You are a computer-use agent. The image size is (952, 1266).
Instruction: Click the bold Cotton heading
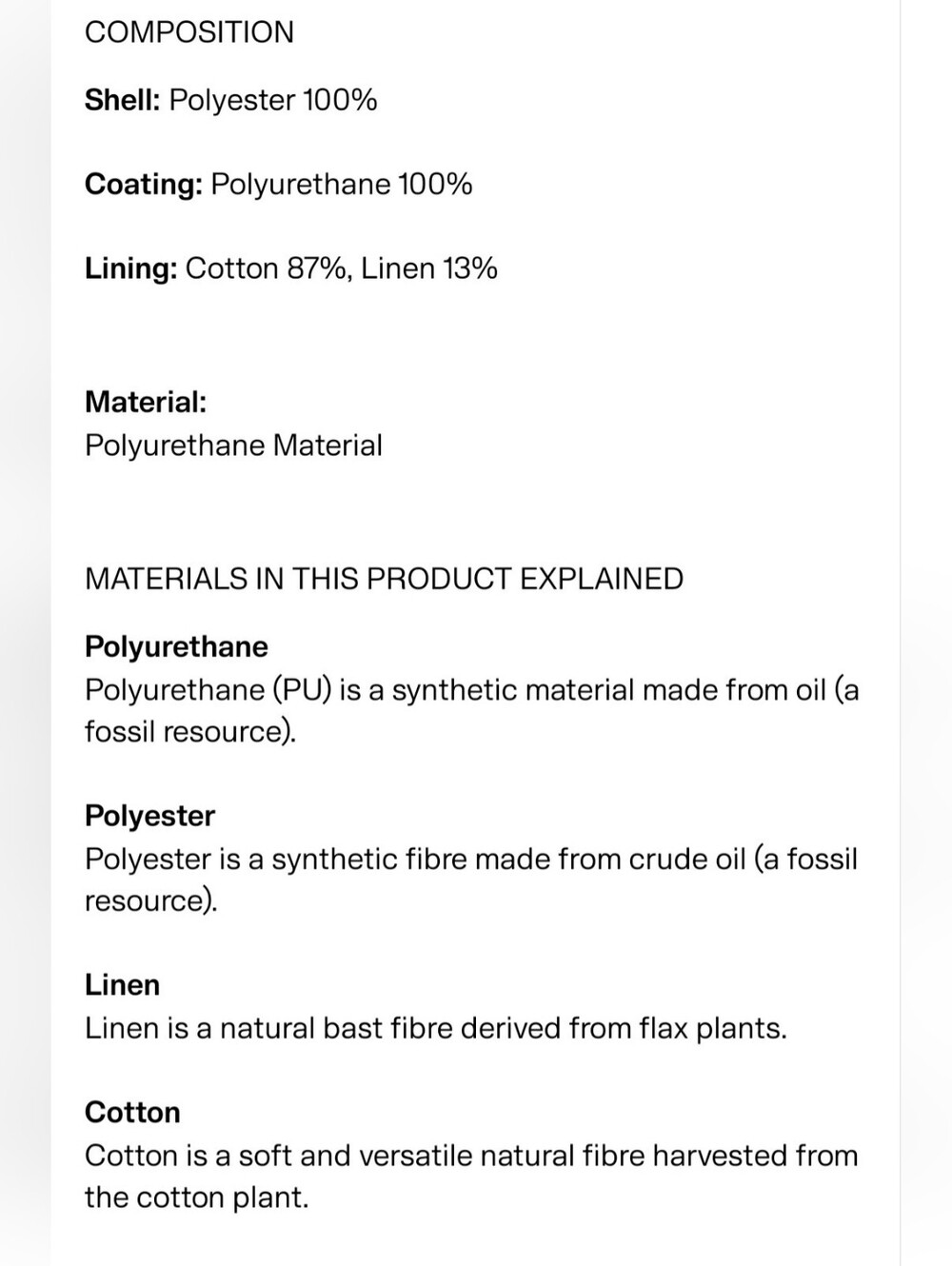pos(132,1112)
